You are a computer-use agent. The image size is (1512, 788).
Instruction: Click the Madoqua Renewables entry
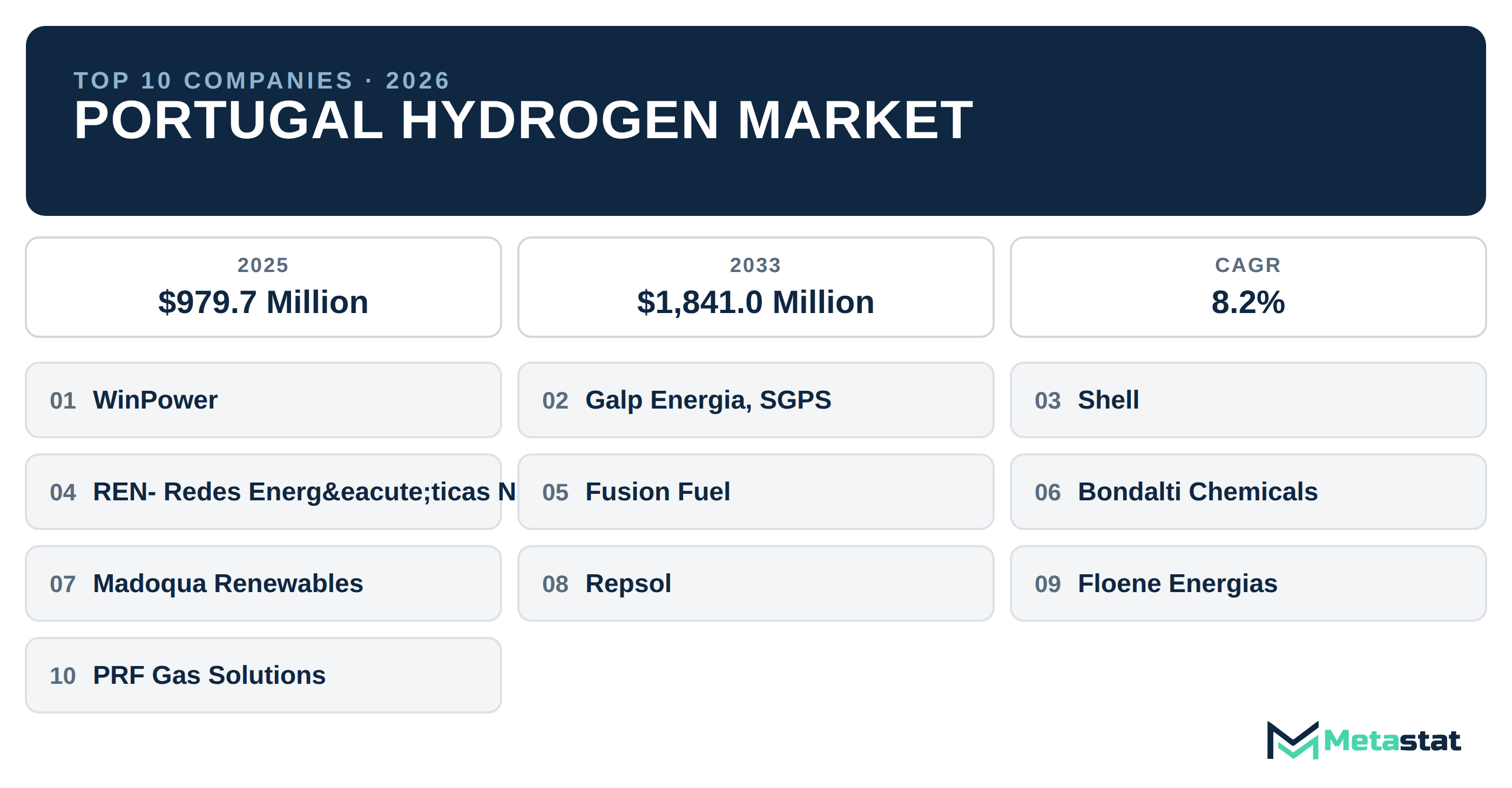(263, 583)
